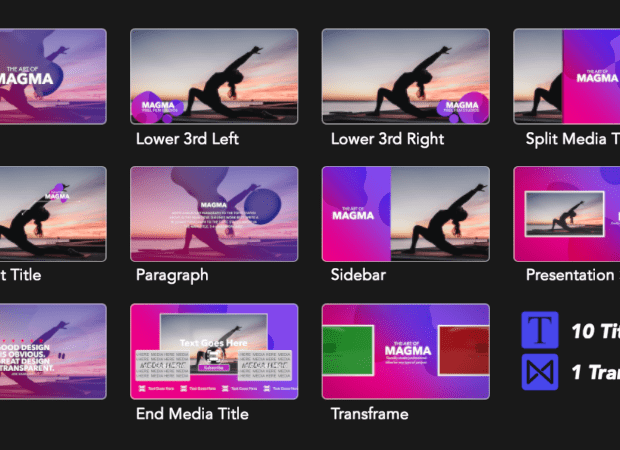Viewport: 620px width, 450px height.
Task: Click the Transframe label text
Action: point(370,414)
